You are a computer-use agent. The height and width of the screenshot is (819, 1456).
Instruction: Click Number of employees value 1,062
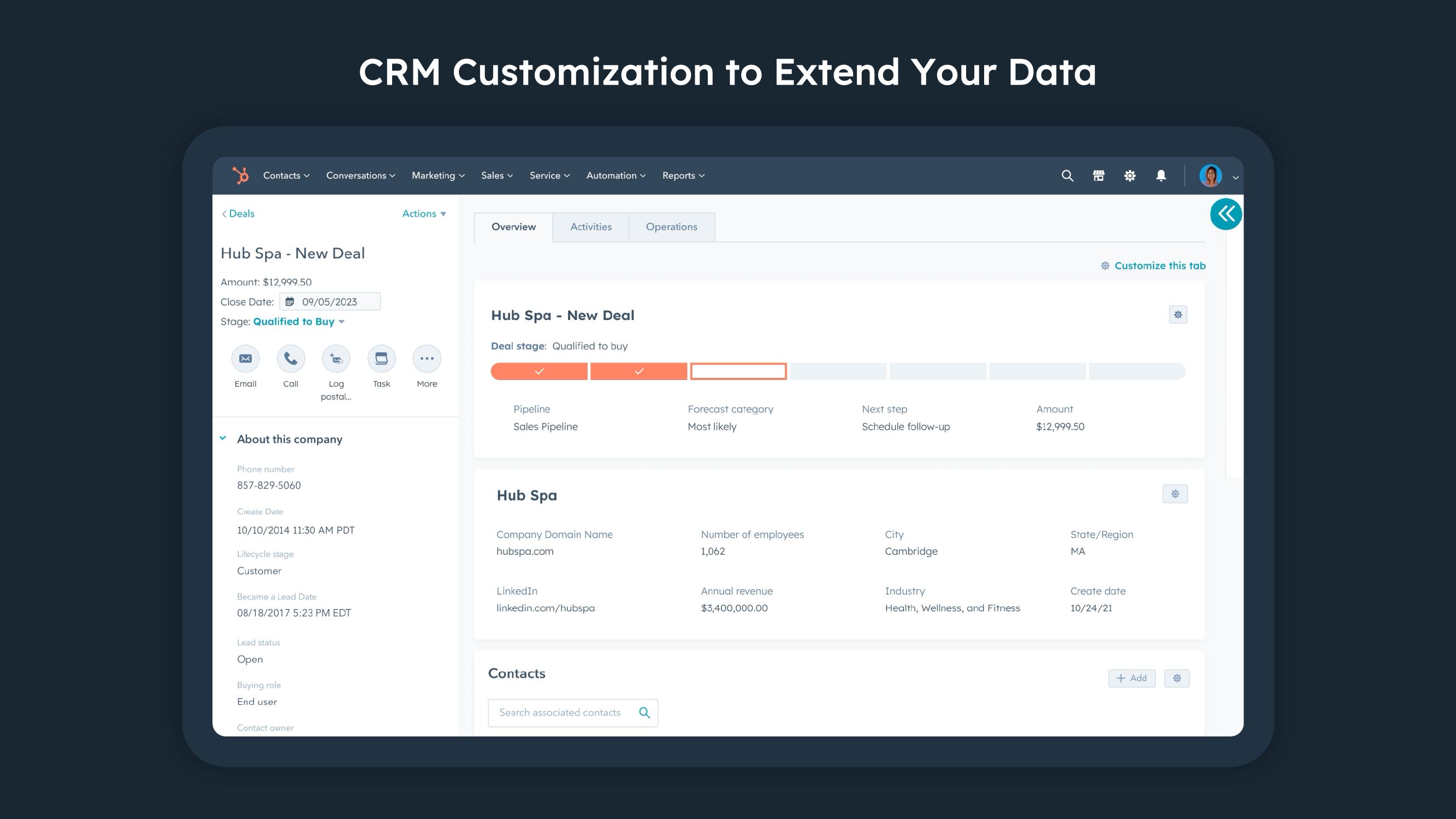point(713,551)
